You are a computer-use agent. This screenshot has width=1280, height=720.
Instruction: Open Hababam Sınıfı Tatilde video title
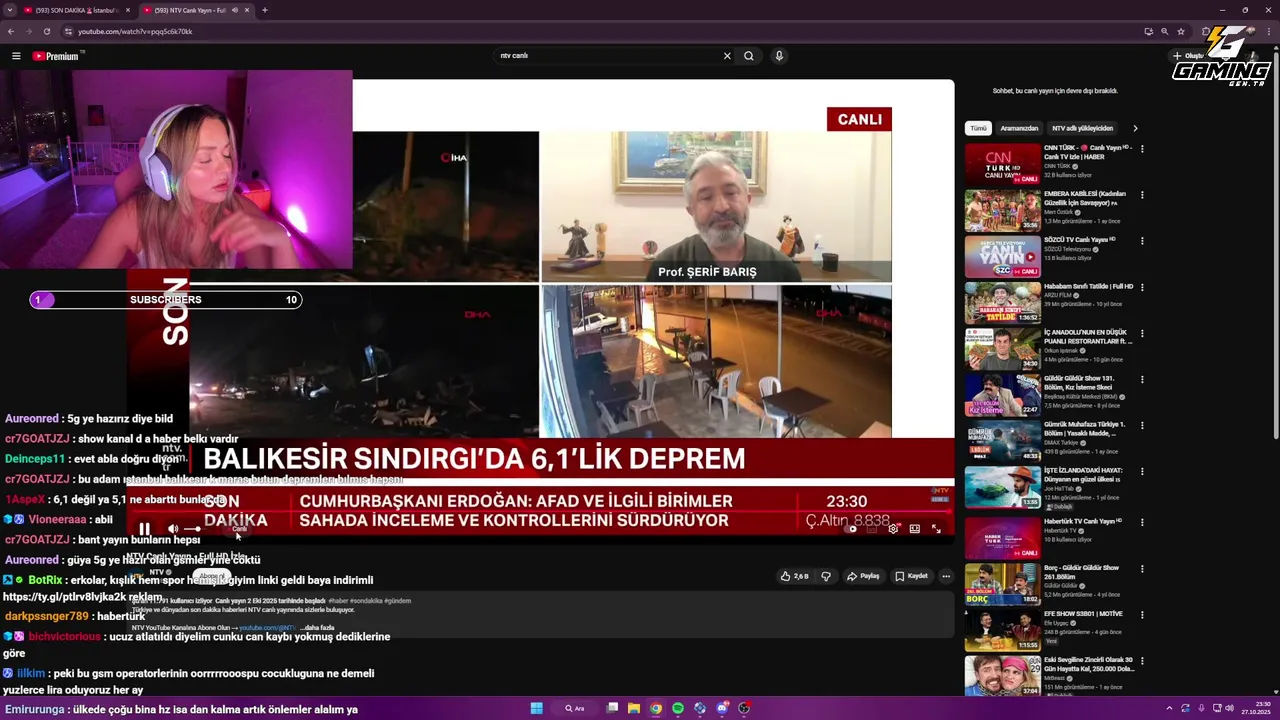pyautogui.click(x=1089, y=287)
